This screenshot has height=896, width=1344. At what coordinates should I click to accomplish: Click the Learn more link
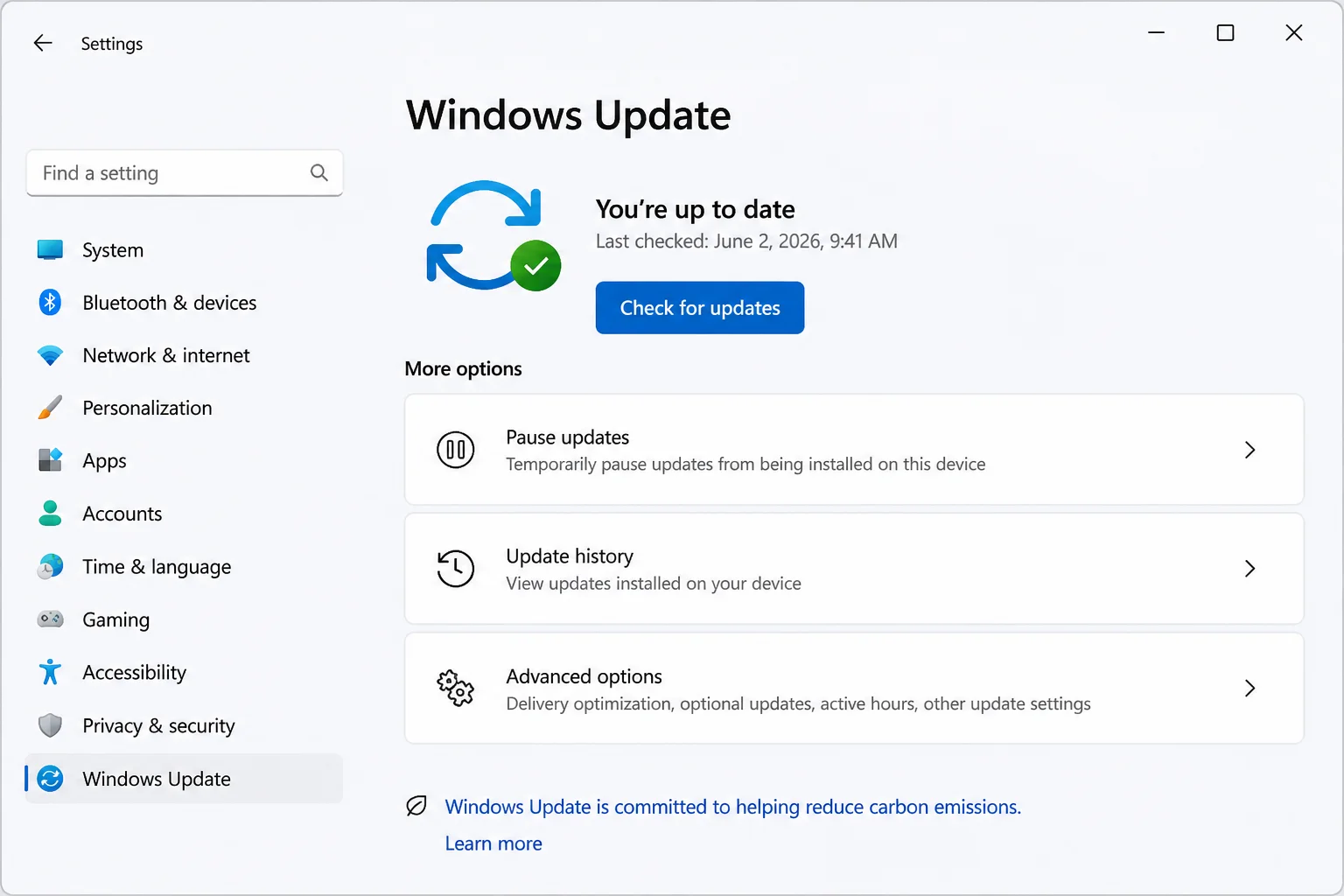493,843
